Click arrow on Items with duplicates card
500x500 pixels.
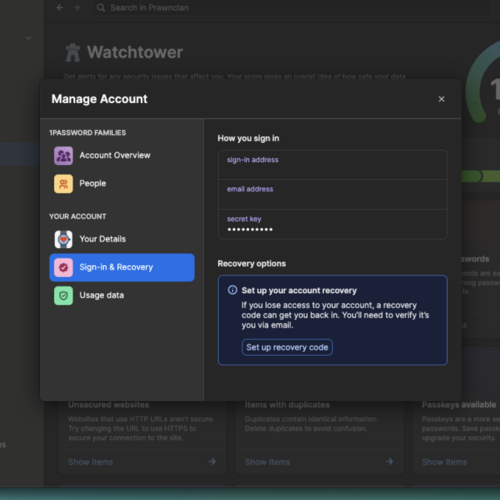click(389, 462)
